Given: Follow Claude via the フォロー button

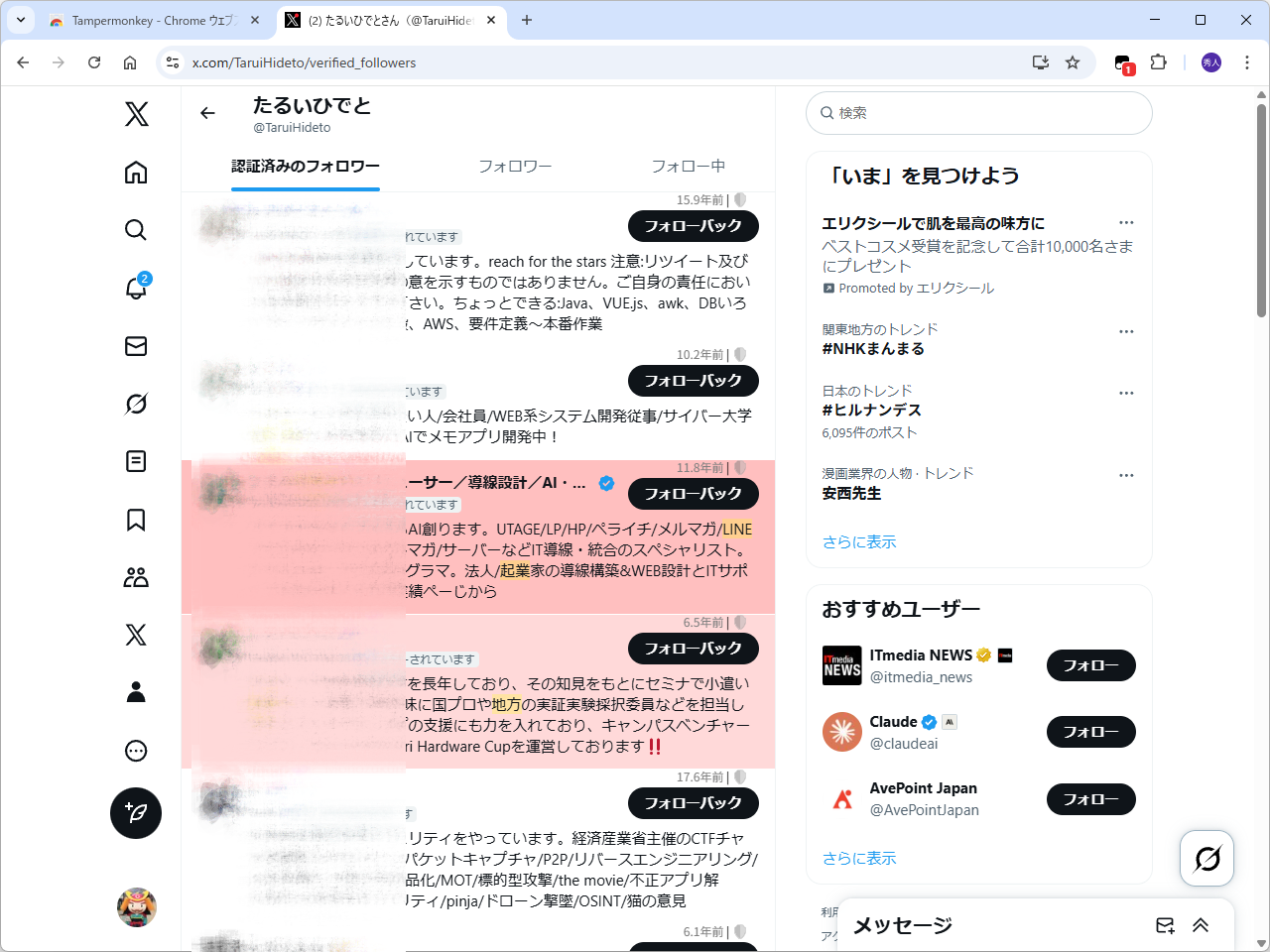Looking at the screenshot, I should click(x=1090, y=732).
